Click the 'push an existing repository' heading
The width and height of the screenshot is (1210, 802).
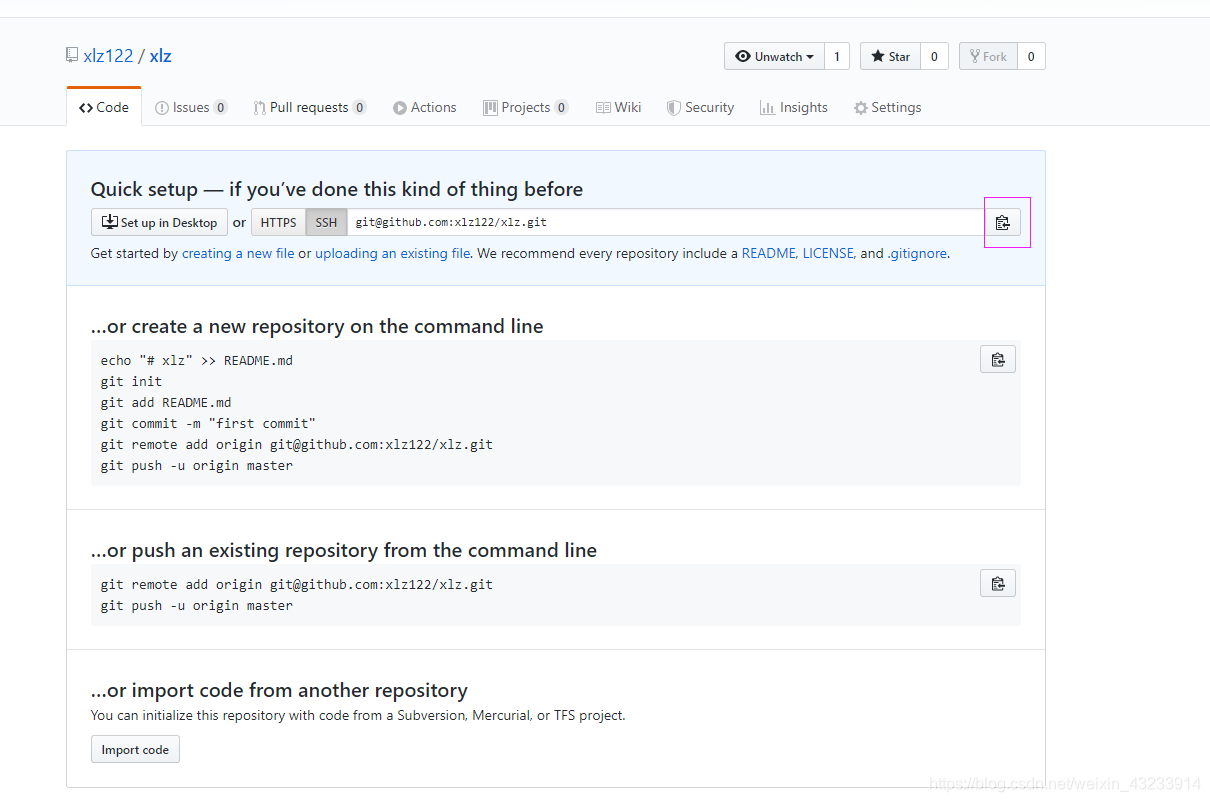[x=344, y=550]
